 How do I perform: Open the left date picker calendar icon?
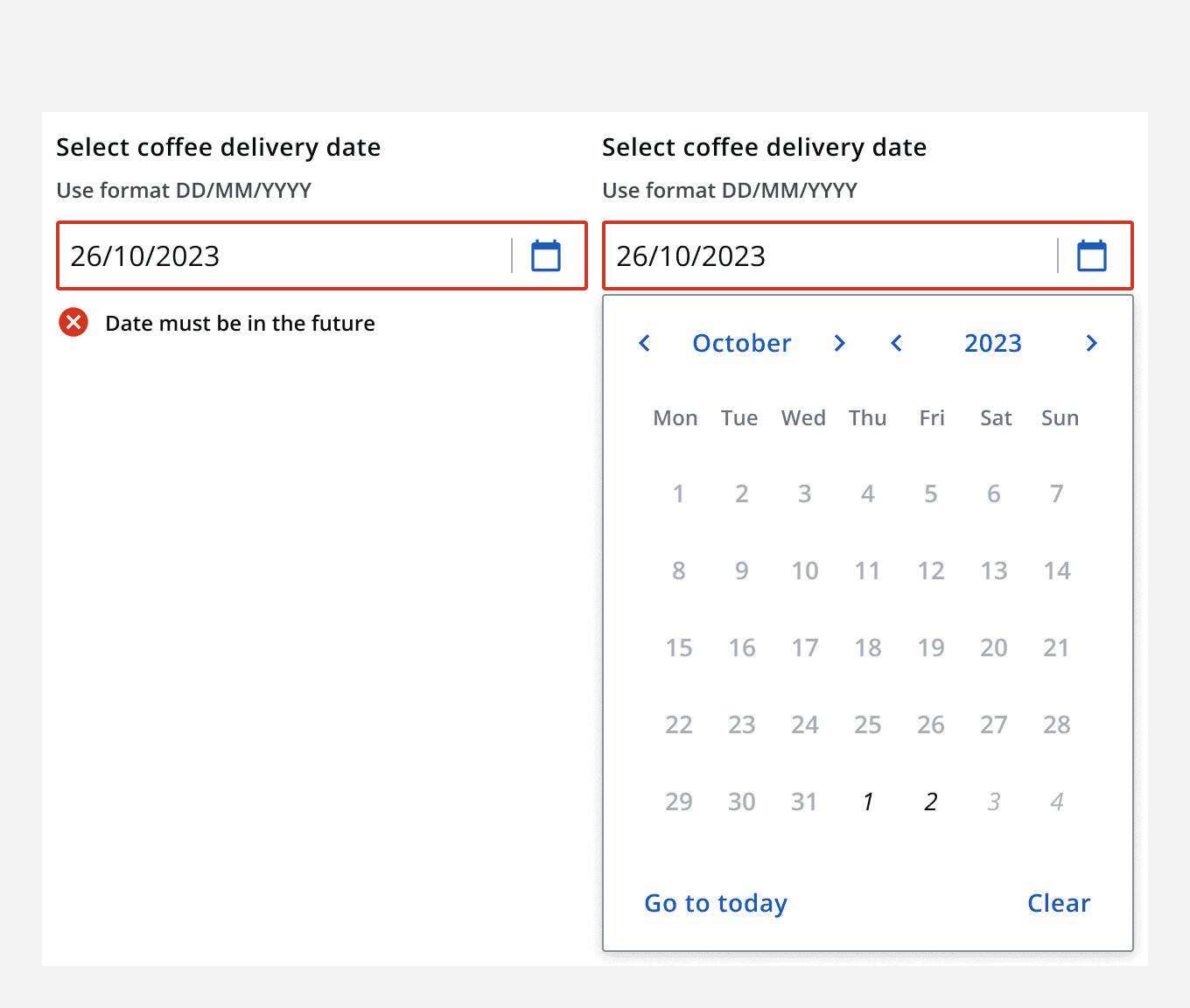pos(545,255)
